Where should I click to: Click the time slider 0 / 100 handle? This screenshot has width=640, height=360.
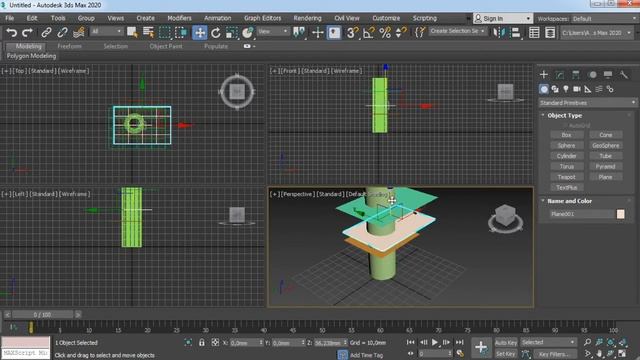(x=42, y=315)
